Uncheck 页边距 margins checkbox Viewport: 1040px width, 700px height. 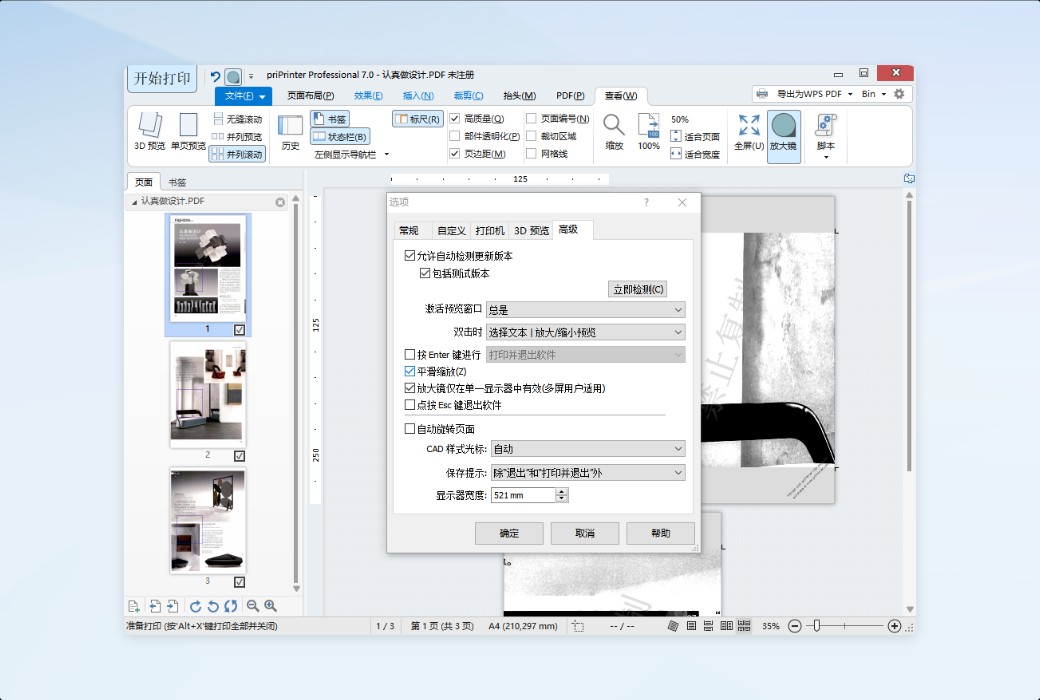[x=454, y=153]
